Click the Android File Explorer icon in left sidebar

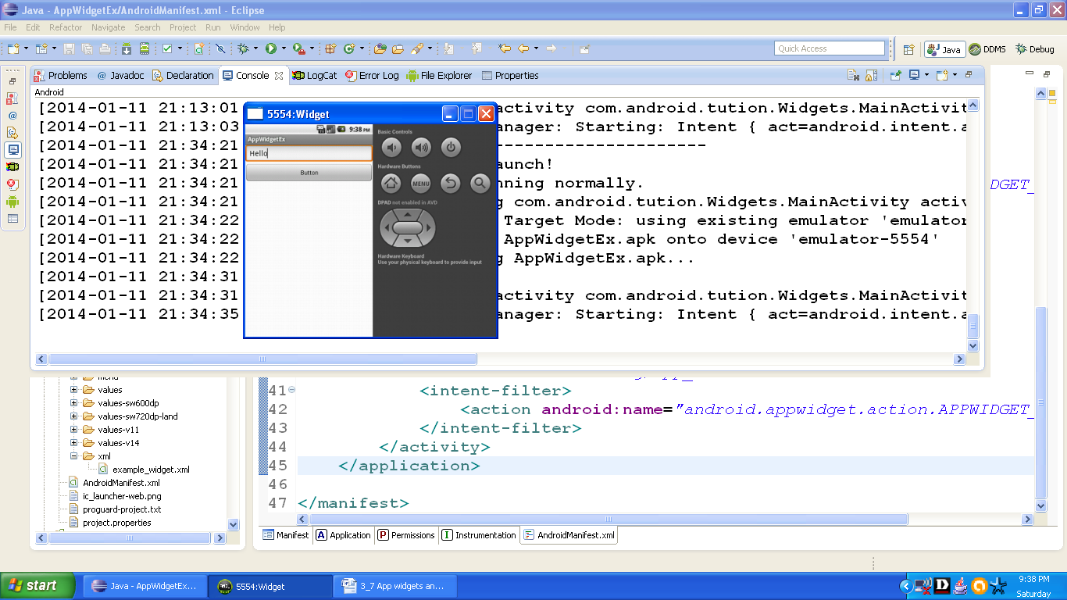tap(12, 201)
